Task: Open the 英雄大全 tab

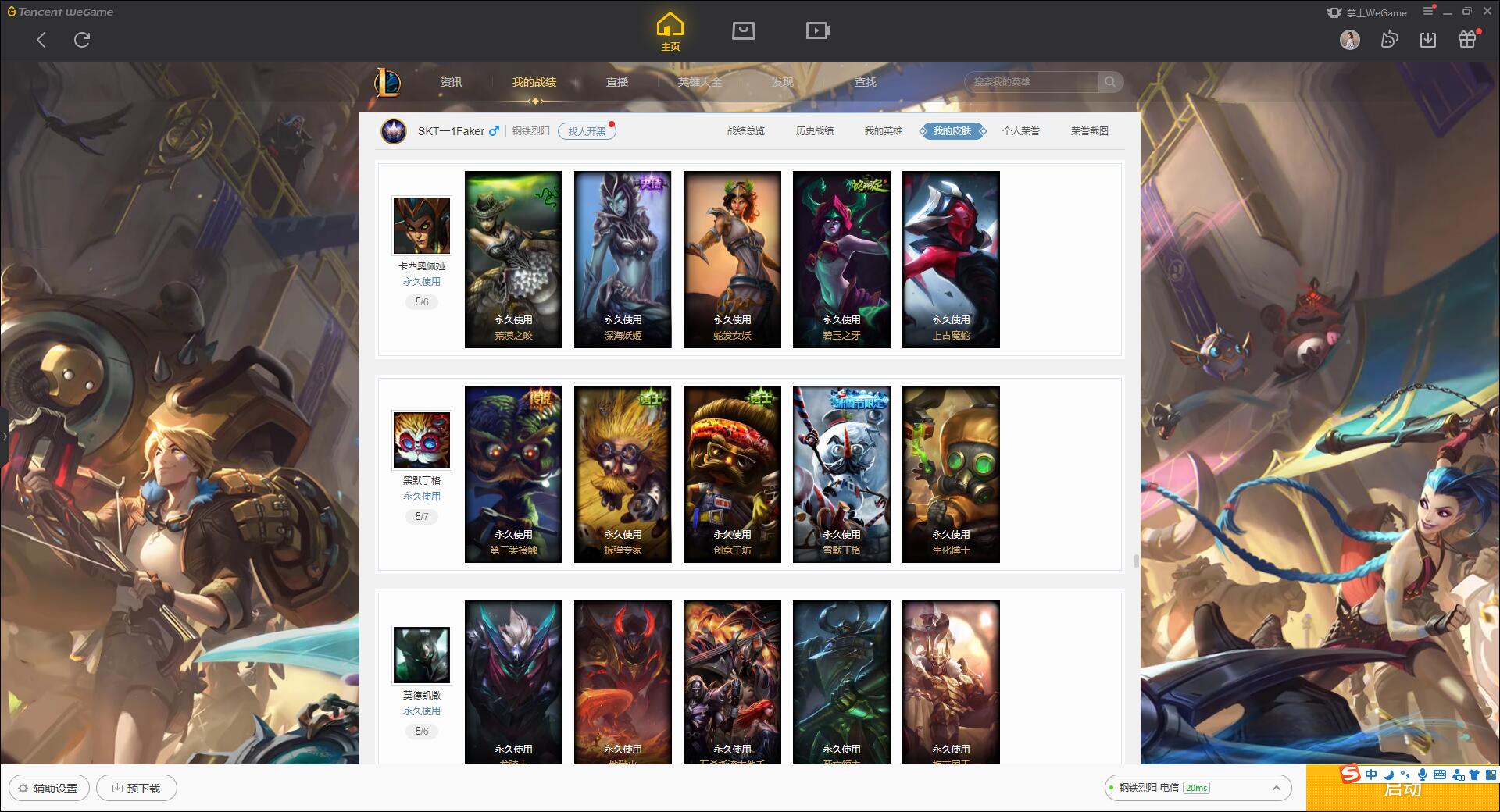Action: [x=700, y=82]
